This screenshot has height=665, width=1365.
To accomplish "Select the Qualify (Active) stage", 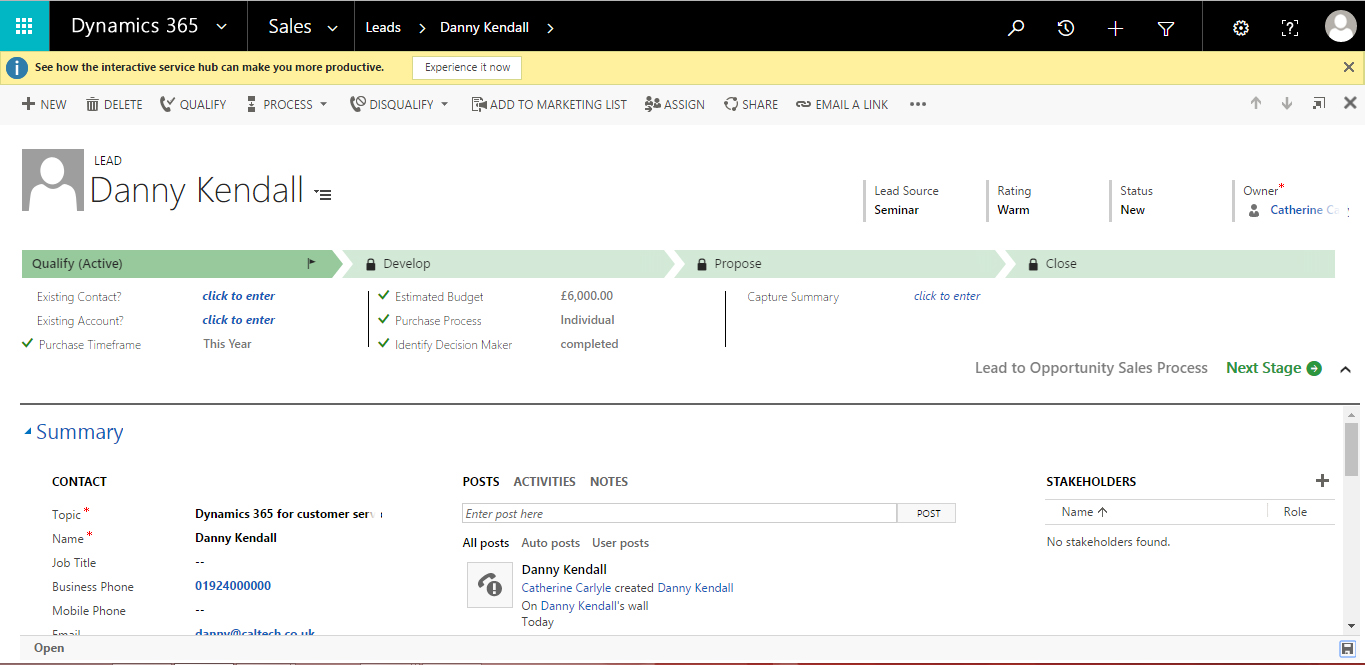I will (181, 264).
